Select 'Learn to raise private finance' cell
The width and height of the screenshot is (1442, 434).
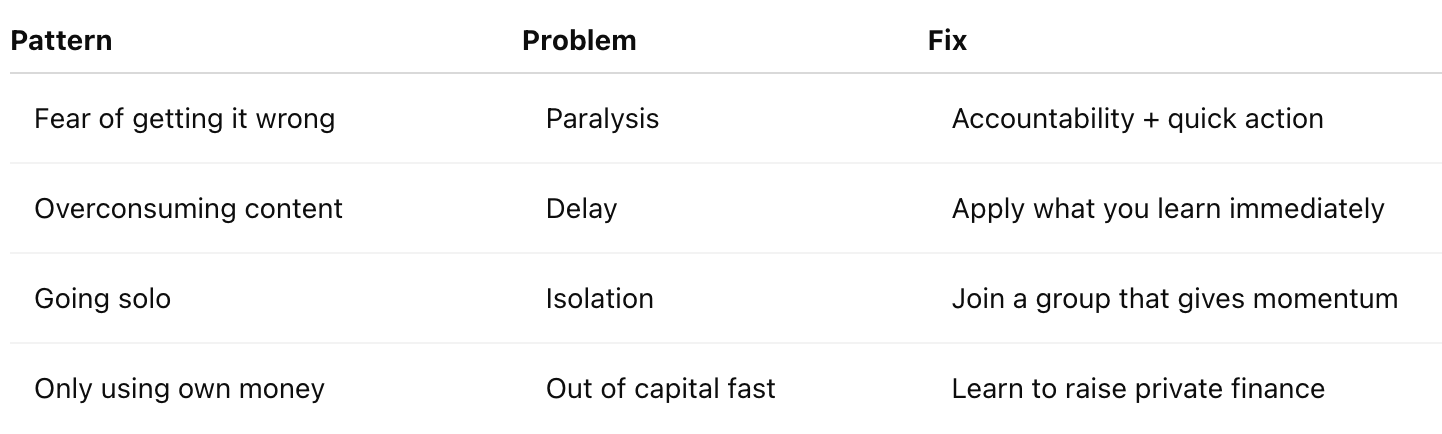[x=1138, y=389]
